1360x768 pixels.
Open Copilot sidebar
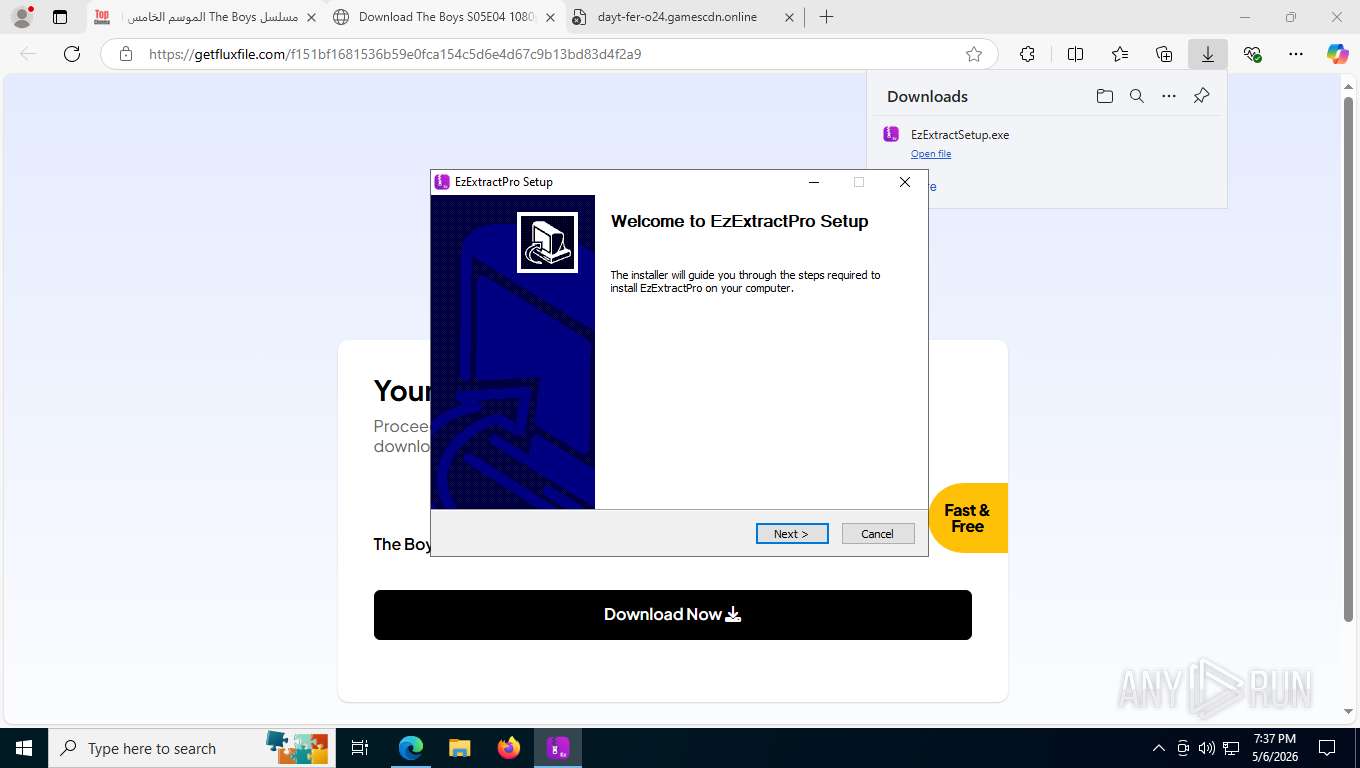1338,54
